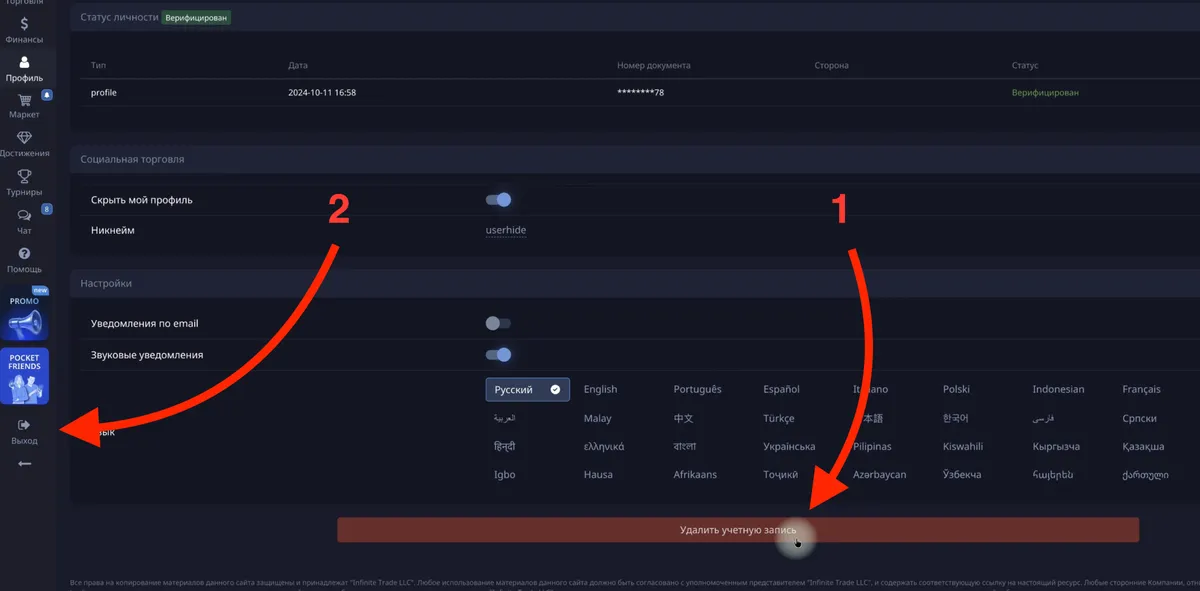Toggle Скрыть мой профиль switch
1200x591 pixels.
(498, 200)
